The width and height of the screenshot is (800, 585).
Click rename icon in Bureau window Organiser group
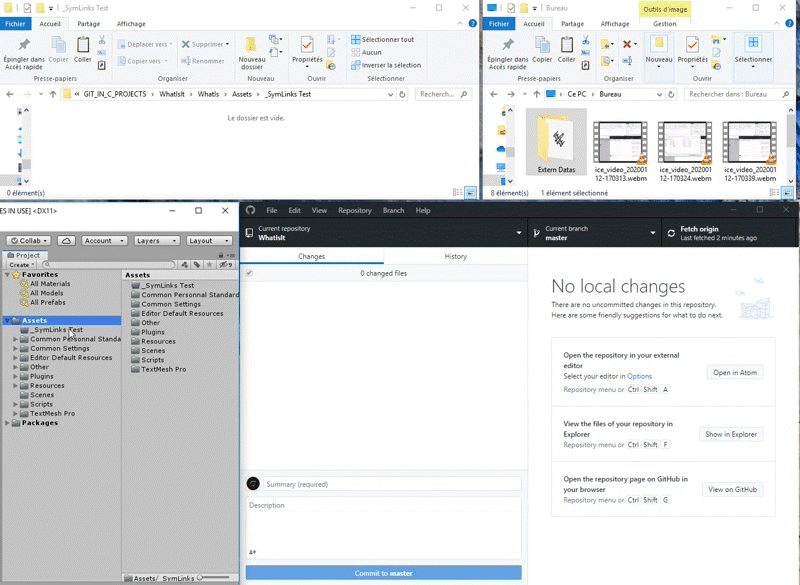(x=627, y=61)
